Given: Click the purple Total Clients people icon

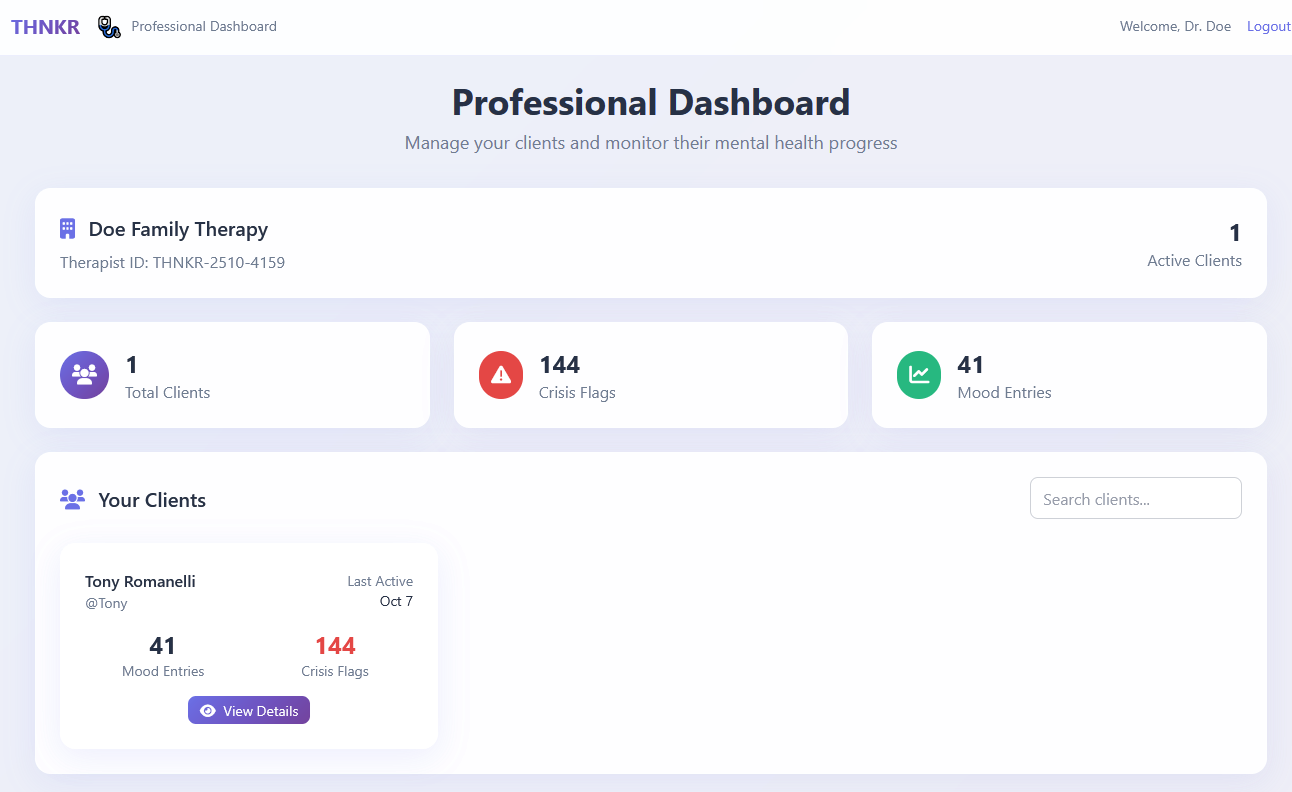Looking at the screenshot, I should (x=84, y=375).
